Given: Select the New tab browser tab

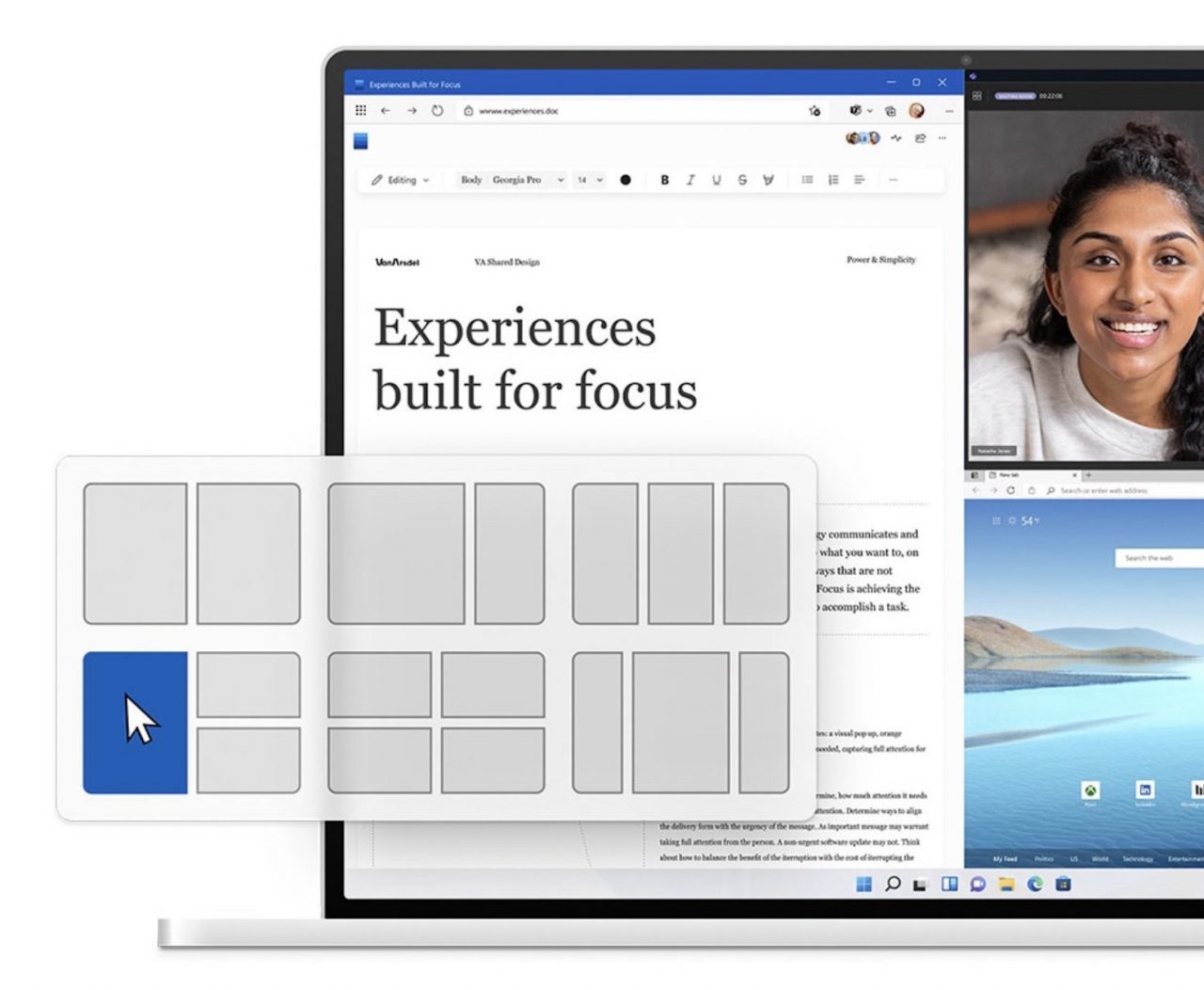Looking at the screenshot, I should click(x=1008, y=475).
